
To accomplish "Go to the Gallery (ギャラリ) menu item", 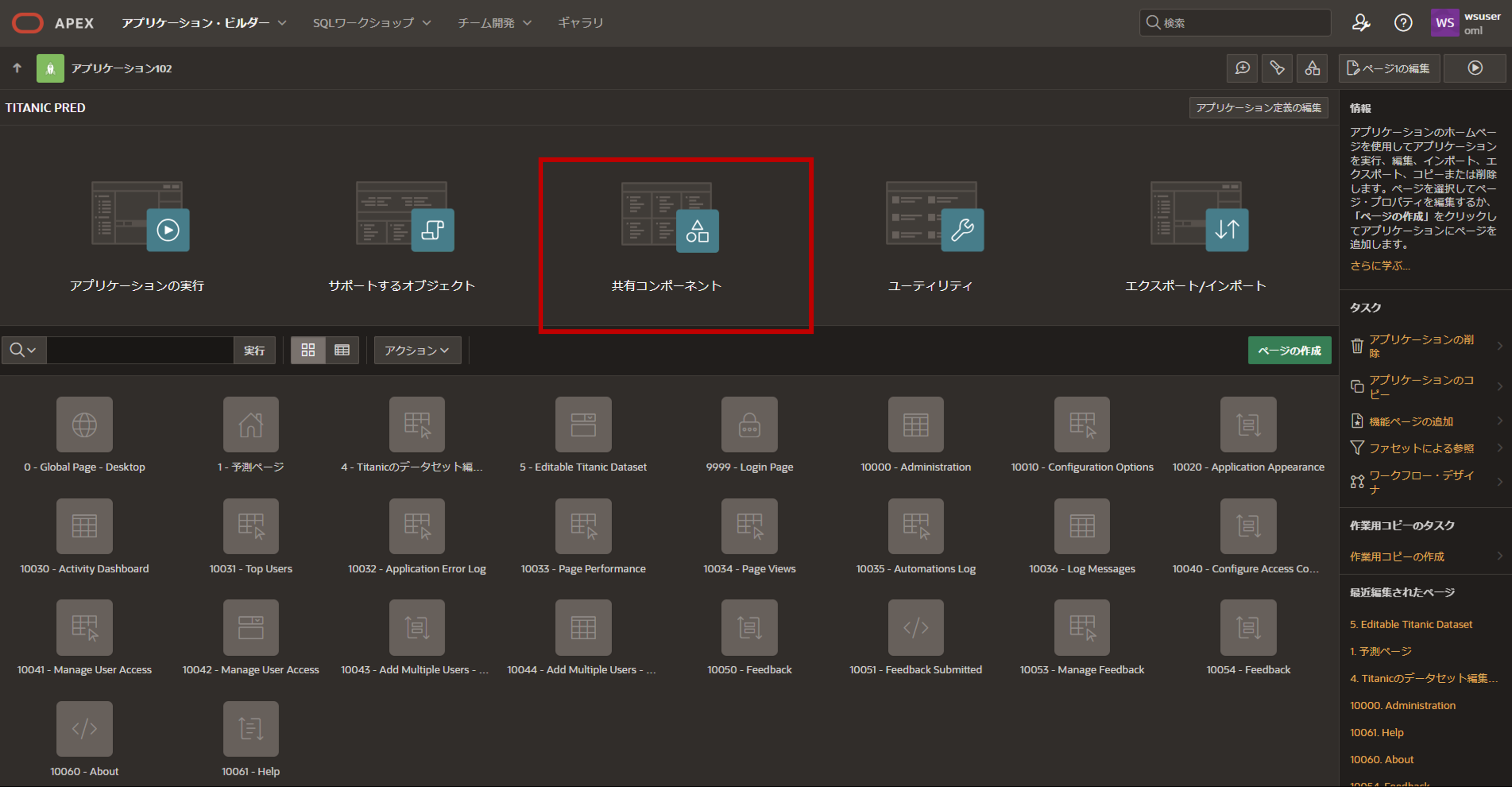I will [580, 23].
